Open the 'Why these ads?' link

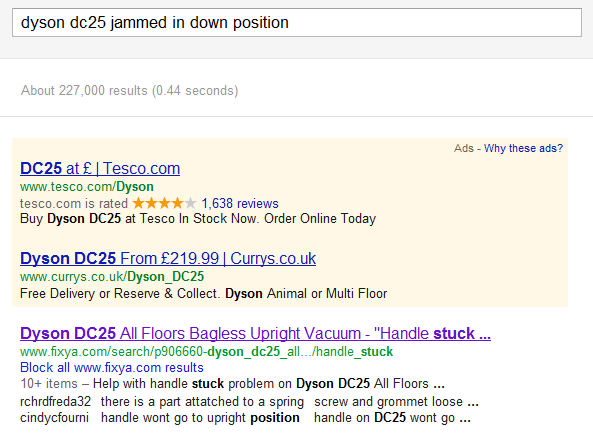pyautogui.click(x=523, y=148)
